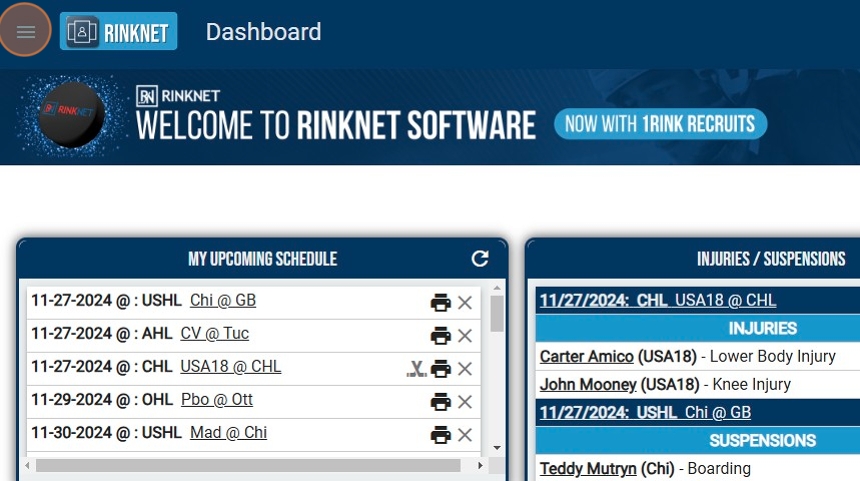Print the AHL CV @ Tuc game
The width and height of the screenshot is (860, 481).
pos(440,335)
